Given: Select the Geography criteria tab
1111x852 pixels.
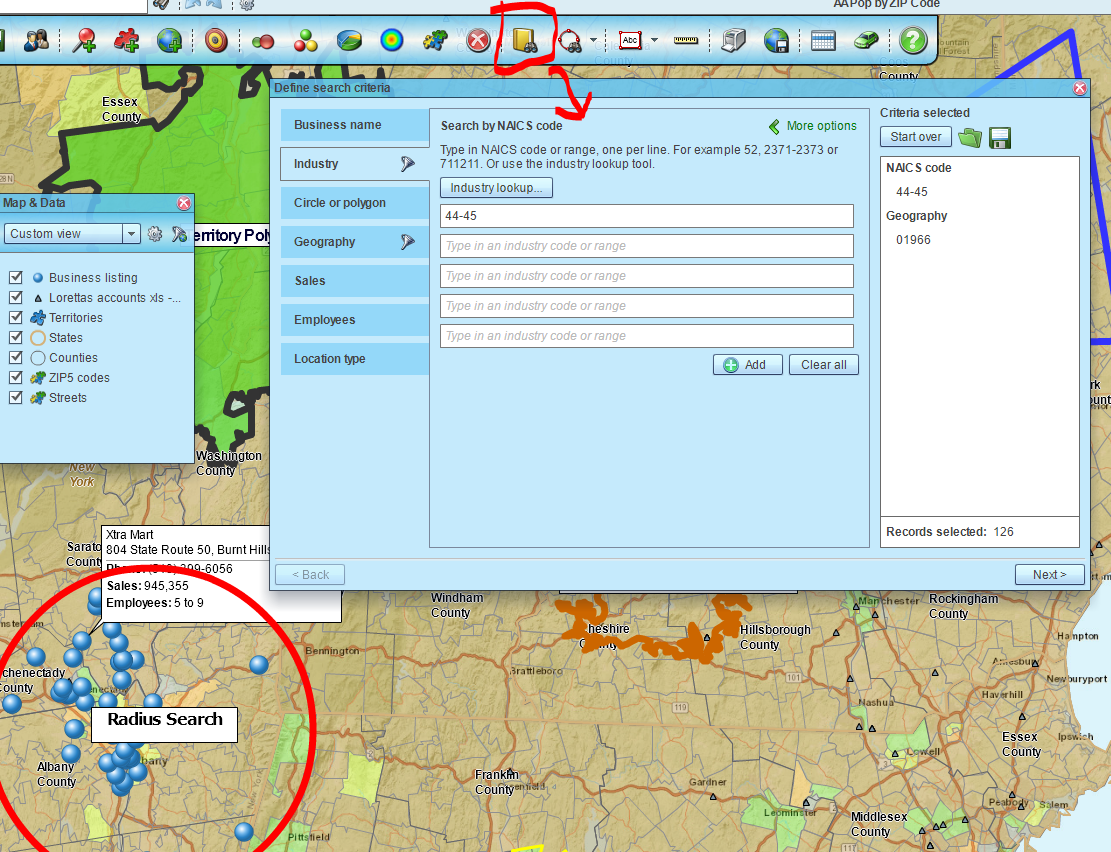Looking at the screenshot, I should [354, 242].
